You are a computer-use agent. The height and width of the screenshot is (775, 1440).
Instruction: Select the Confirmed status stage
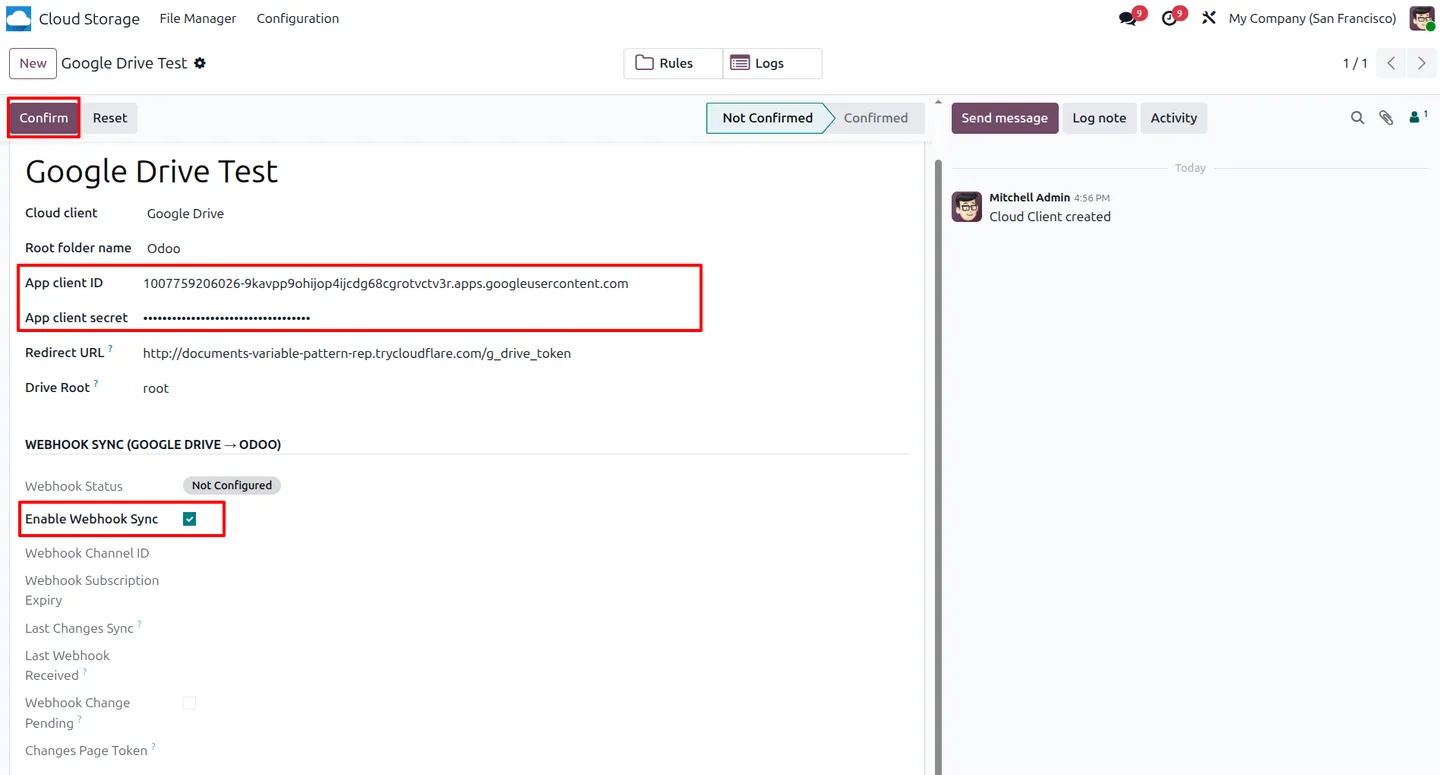(x=875, y=118)
